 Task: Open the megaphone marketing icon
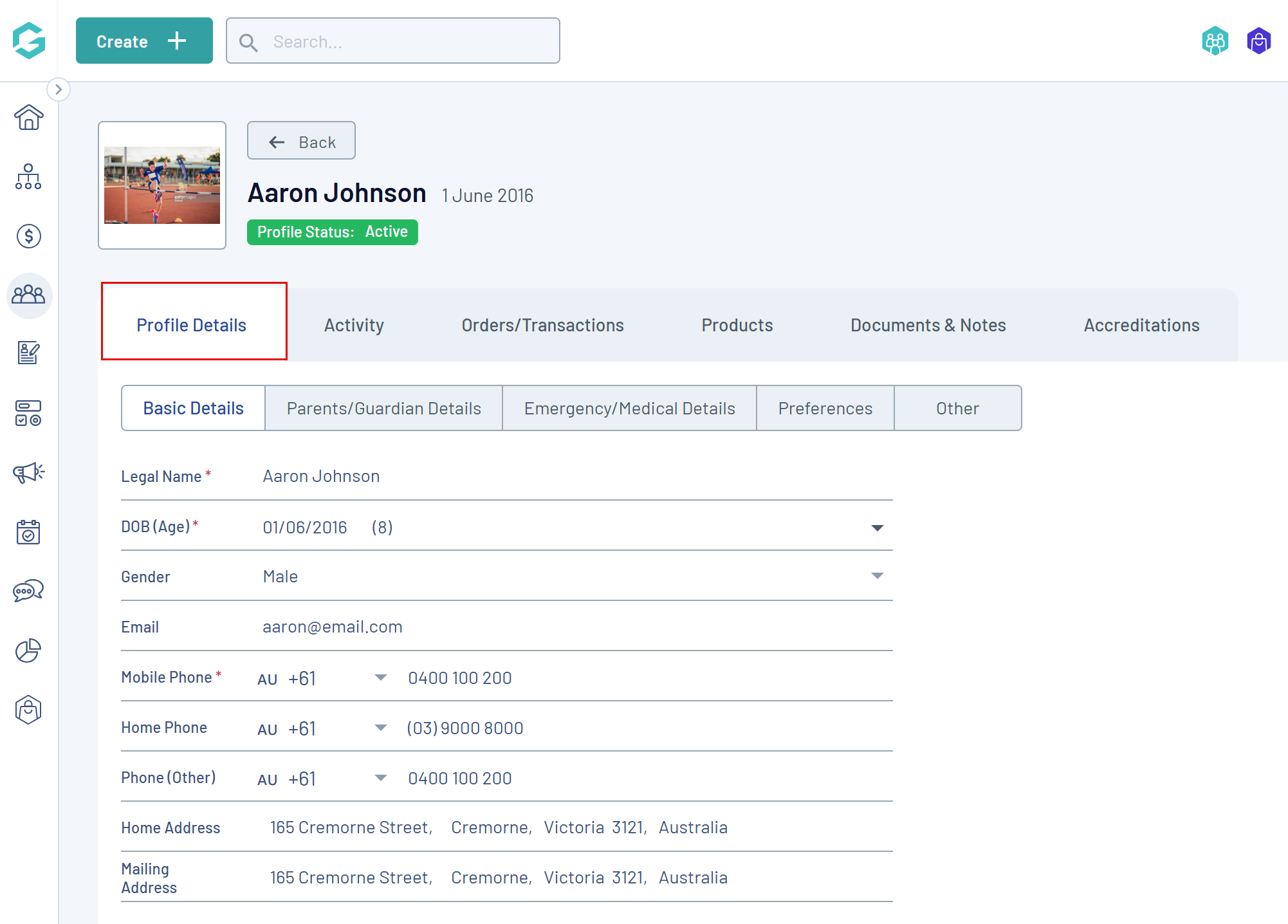[28, 473]
